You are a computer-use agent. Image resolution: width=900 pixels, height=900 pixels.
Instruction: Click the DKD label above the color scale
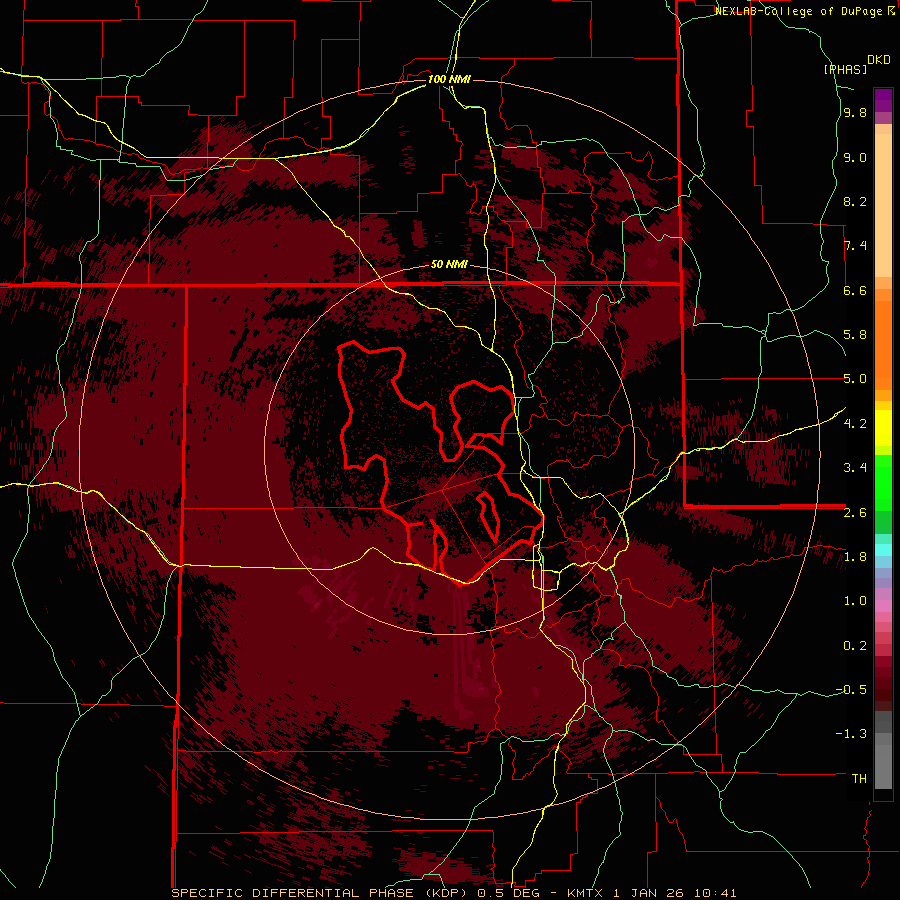[879, 60]
